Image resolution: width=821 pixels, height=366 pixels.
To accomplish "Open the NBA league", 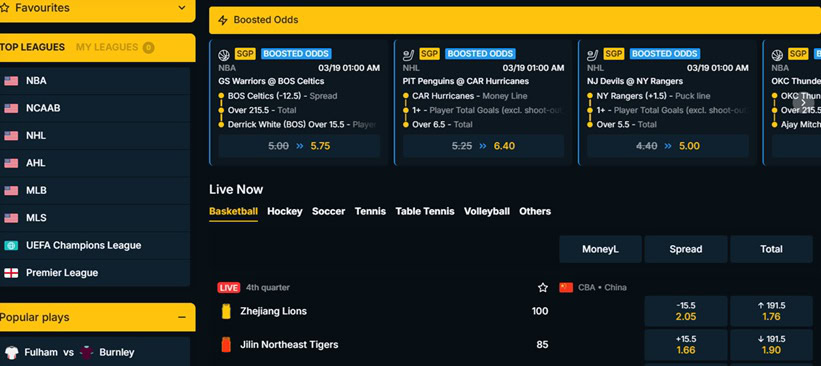I will click(95, 81).
